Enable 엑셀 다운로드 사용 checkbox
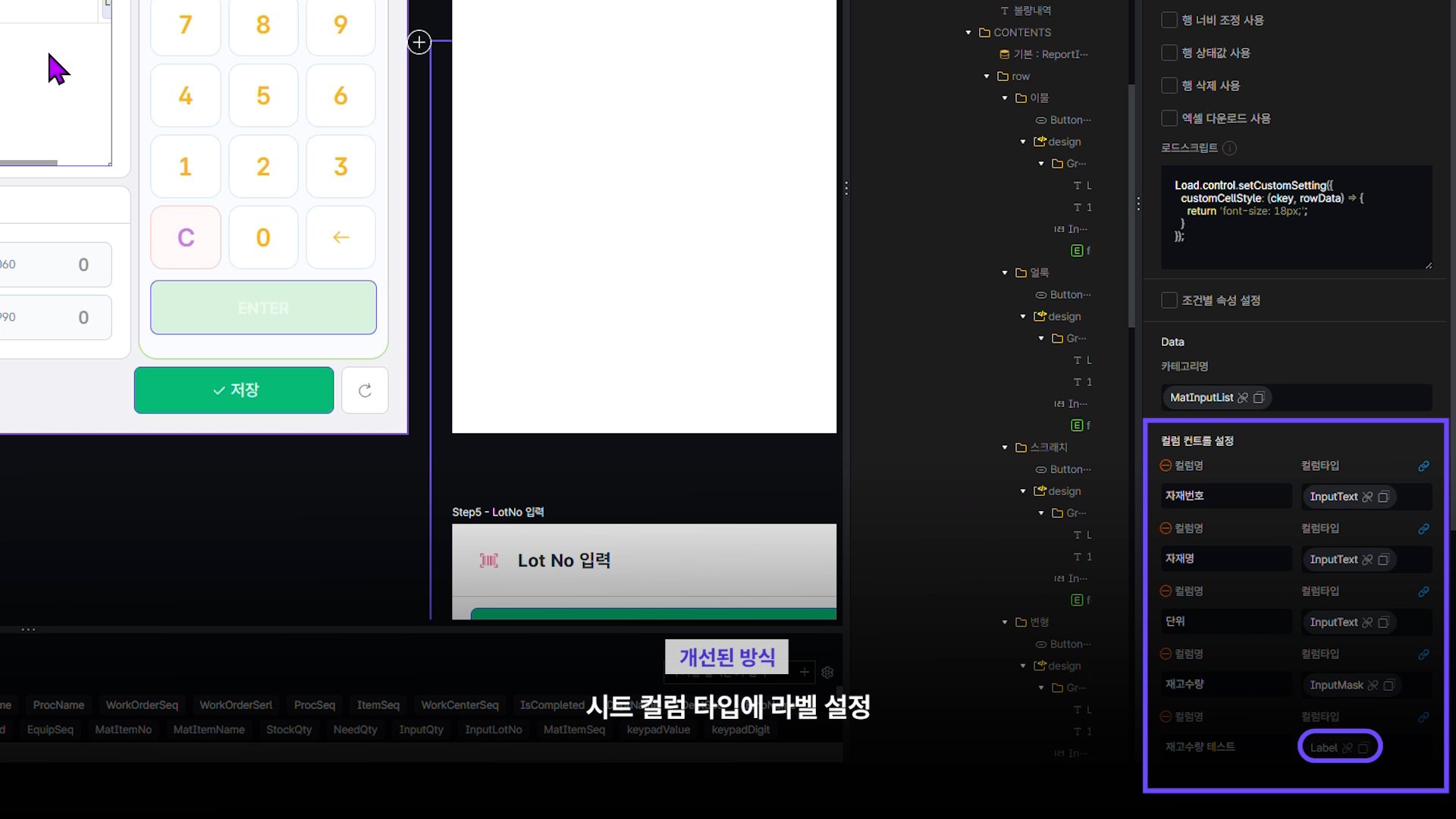The width and height of the screenshot is (1456, 819). [1169, 118]
